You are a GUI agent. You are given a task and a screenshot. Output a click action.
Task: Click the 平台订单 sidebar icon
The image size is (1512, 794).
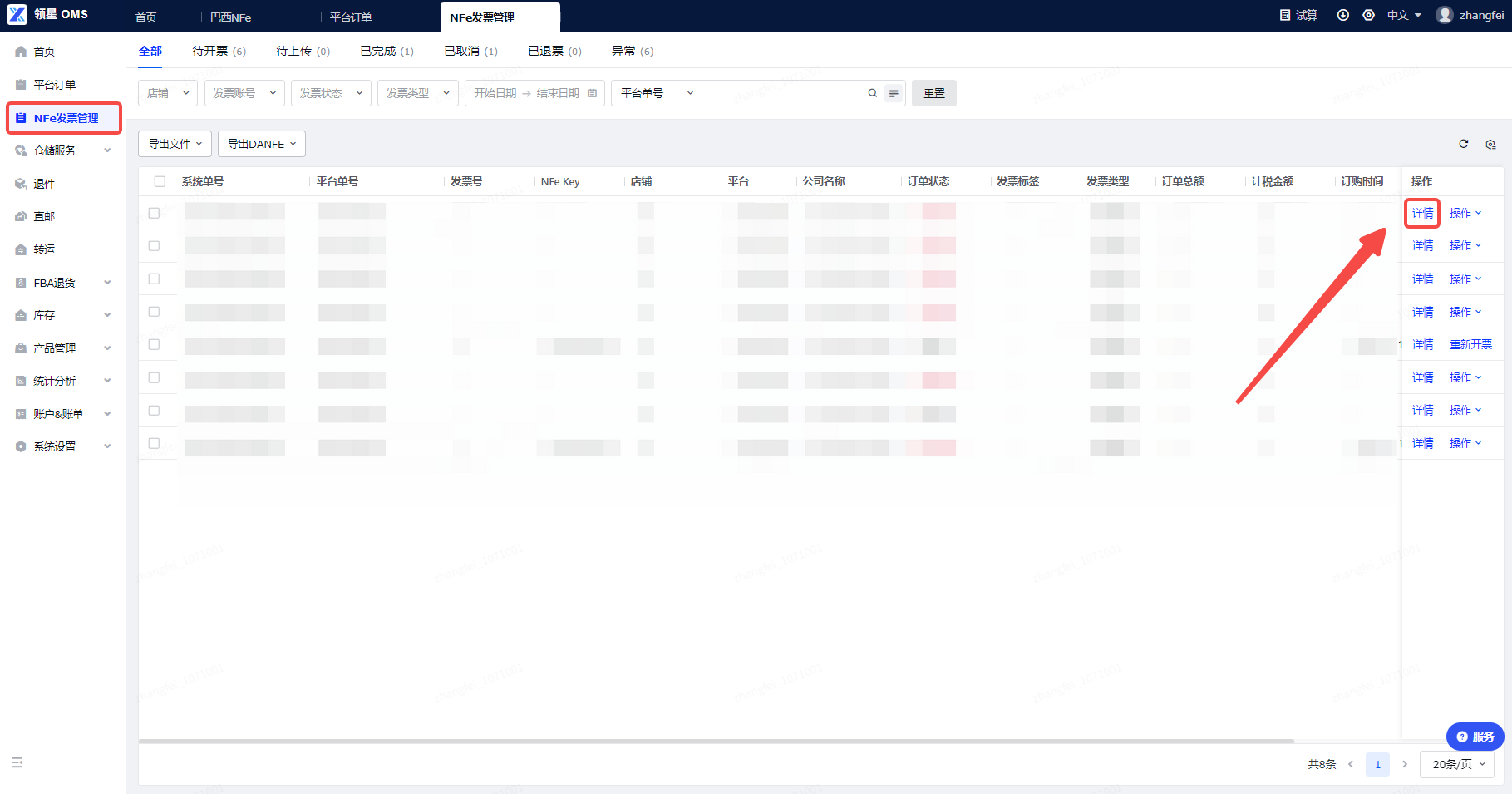[21, 85]
